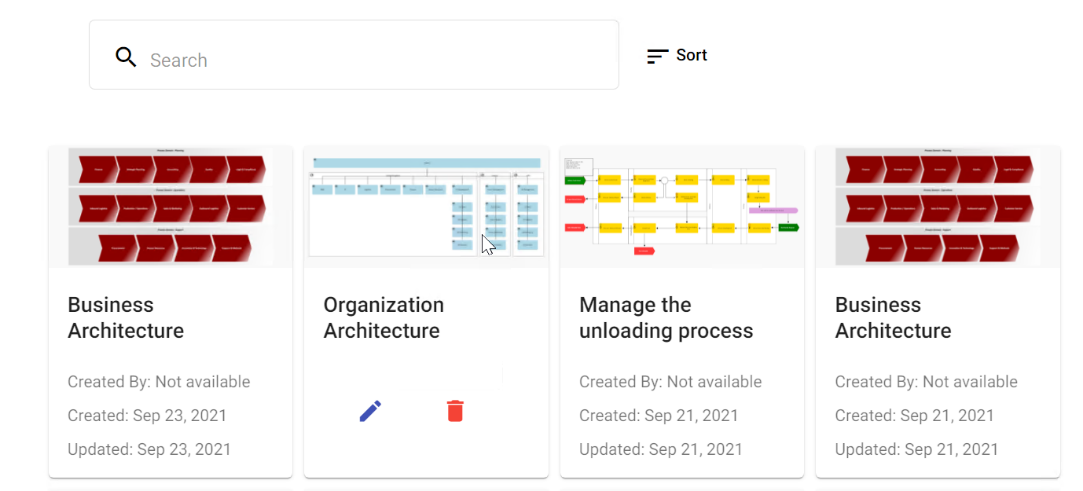Select the Organization Architecture card title

[383, 318]
